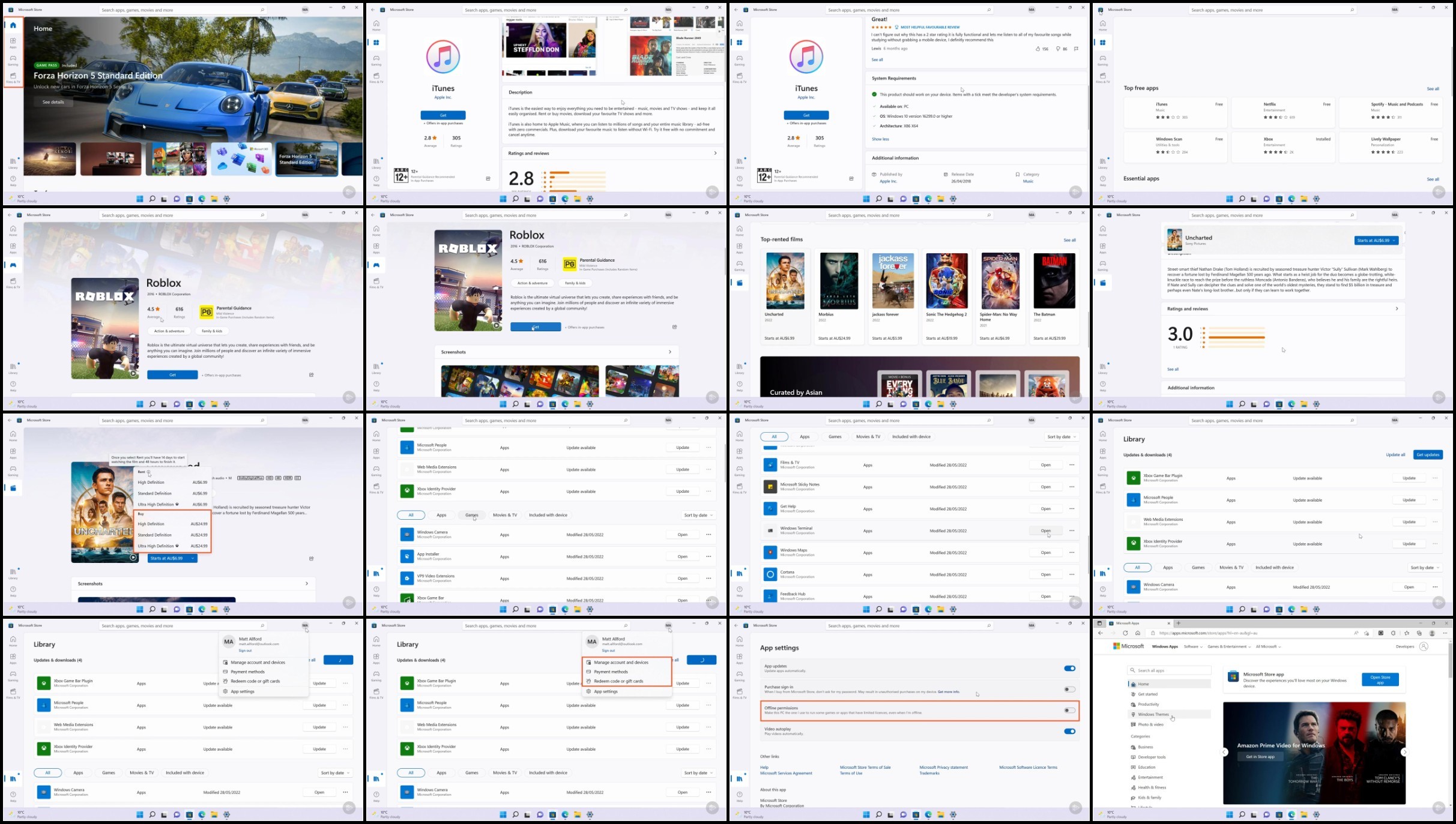Click the Get updates button in Library
1456x824 pixels.
point(1428,455)
